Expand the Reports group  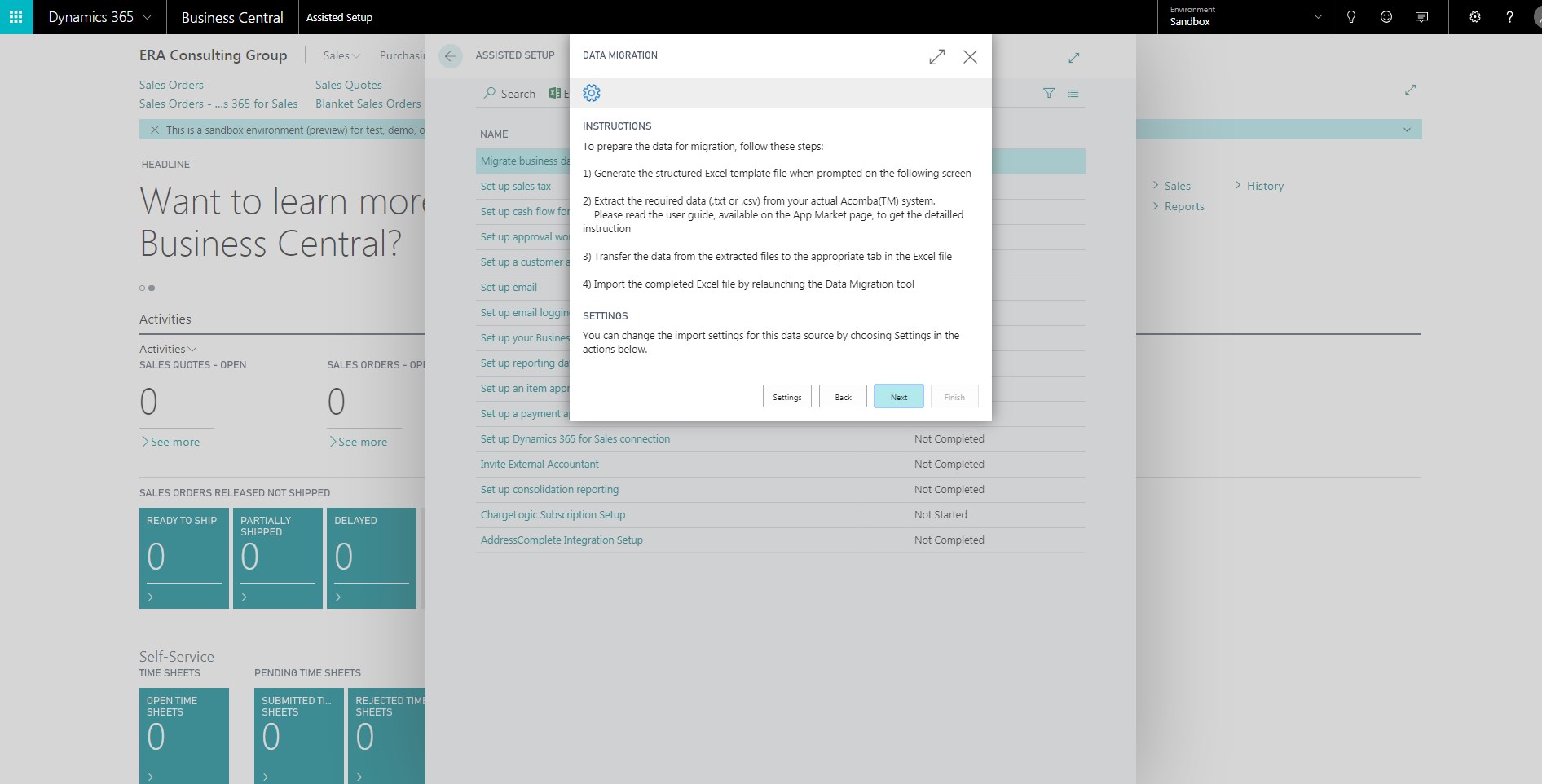click(x=1179, y=206)
